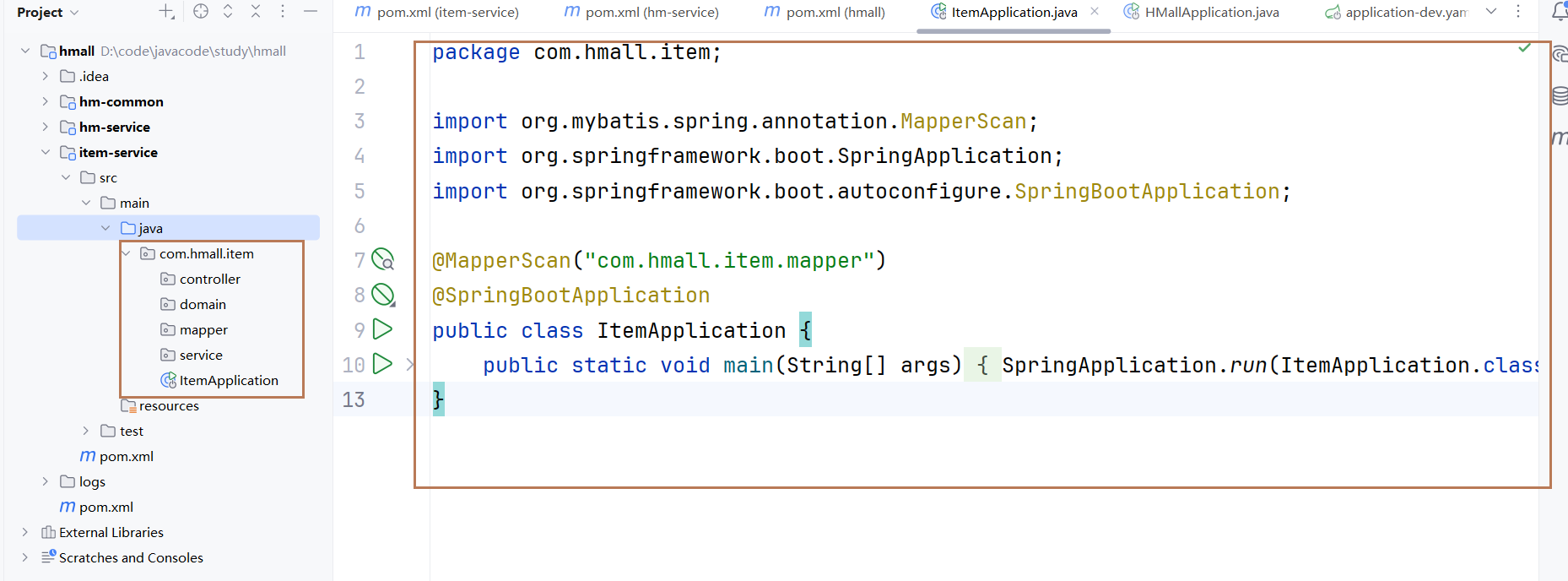Click the @SpringBootApplication annotation

(570, 296)
